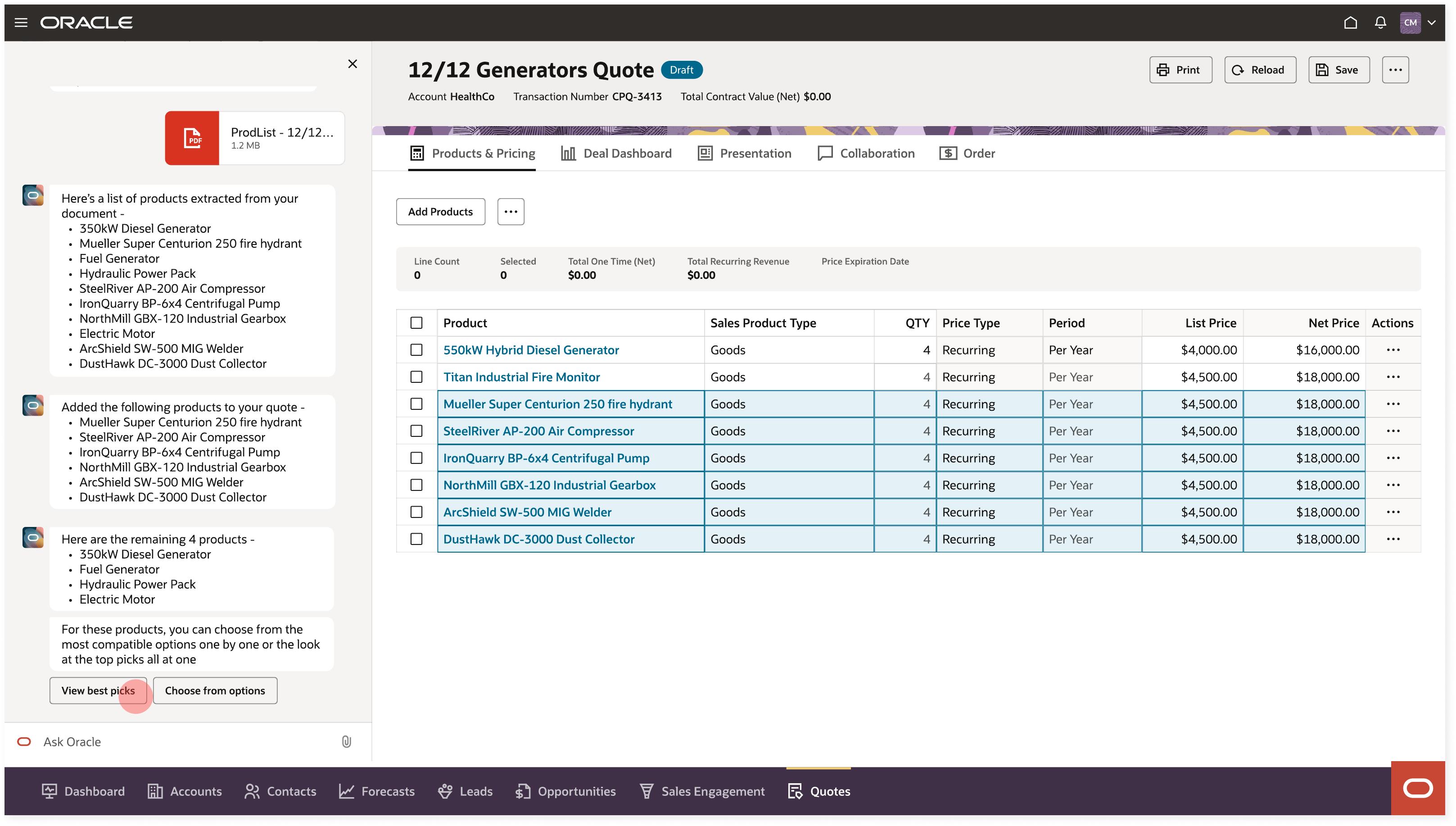Open the Opportunities navigation item

565,791
